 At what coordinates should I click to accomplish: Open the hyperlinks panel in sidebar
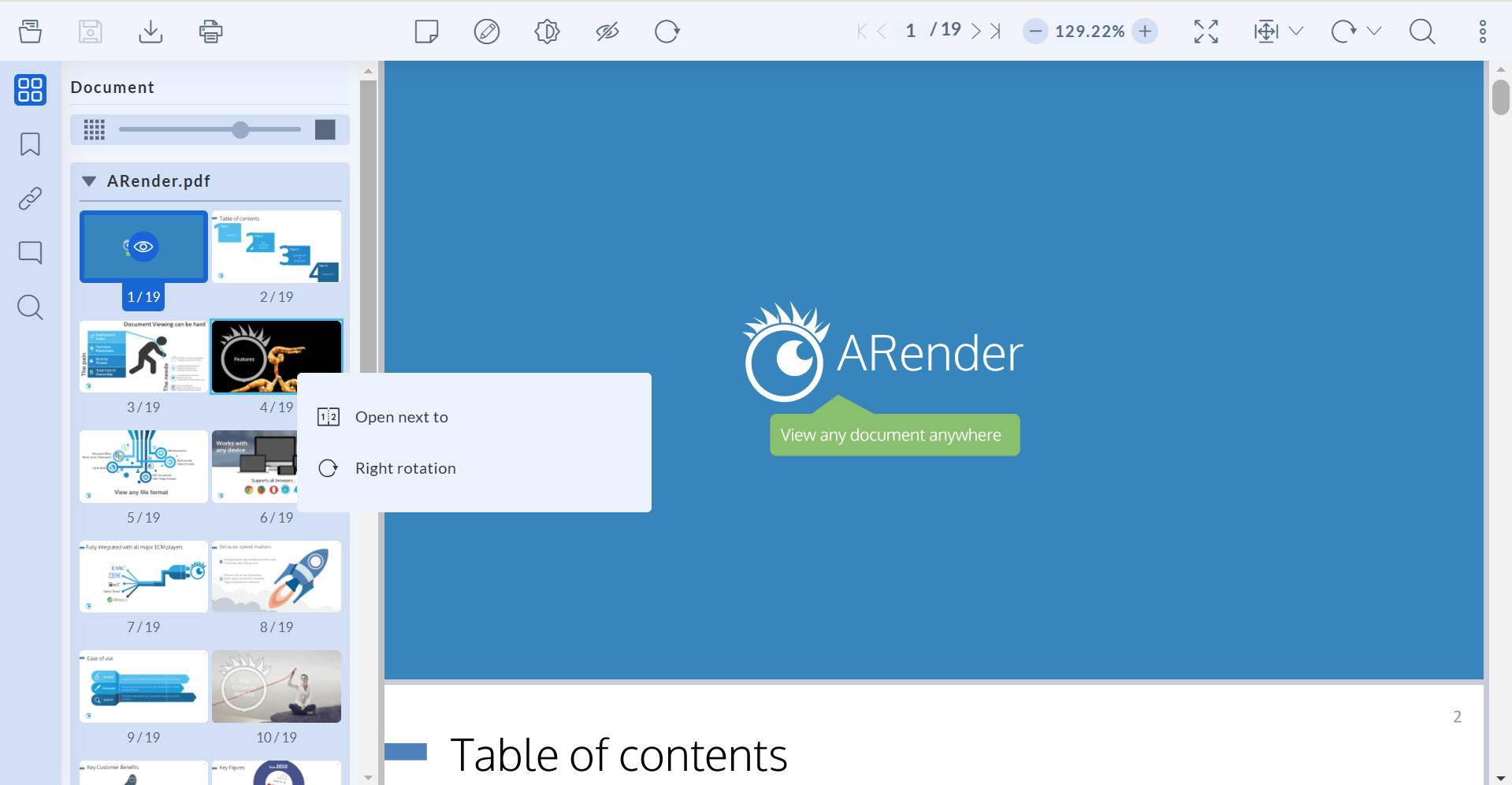coord(30,199)
